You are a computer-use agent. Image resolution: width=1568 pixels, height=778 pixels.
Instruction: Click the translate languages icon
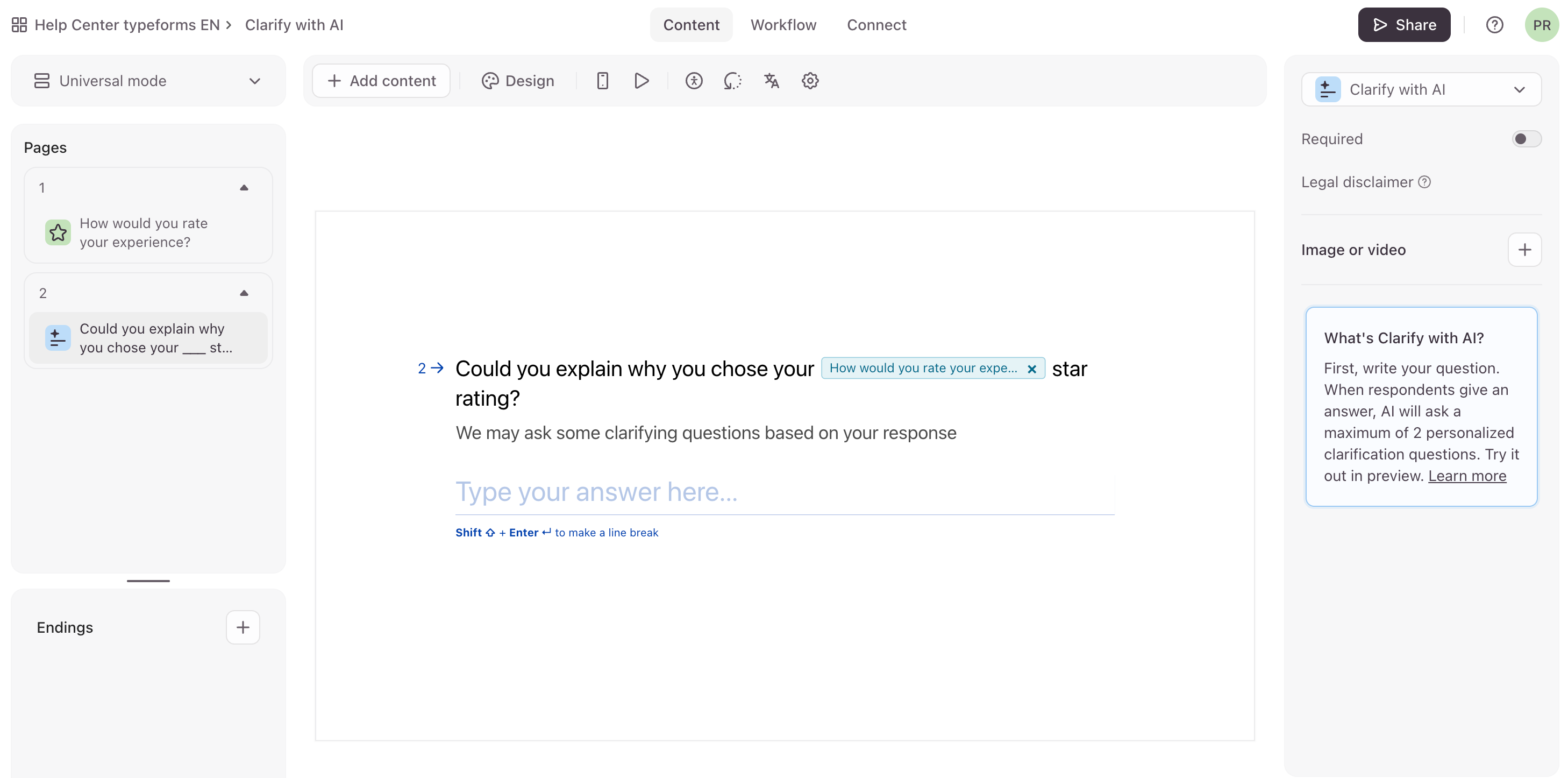(771, 80)
